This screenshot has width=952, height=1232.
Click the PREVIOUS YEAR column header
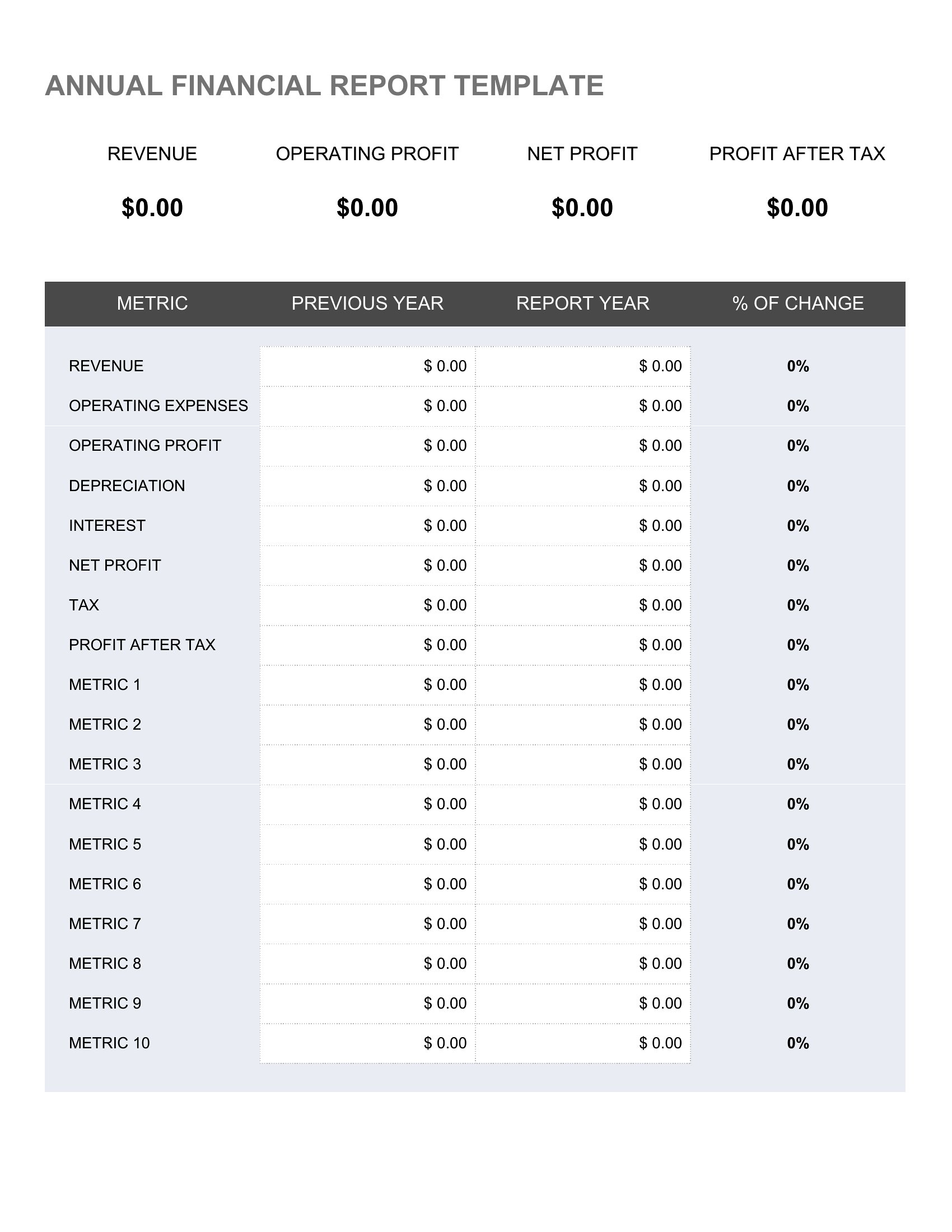[x=367, y=304]
